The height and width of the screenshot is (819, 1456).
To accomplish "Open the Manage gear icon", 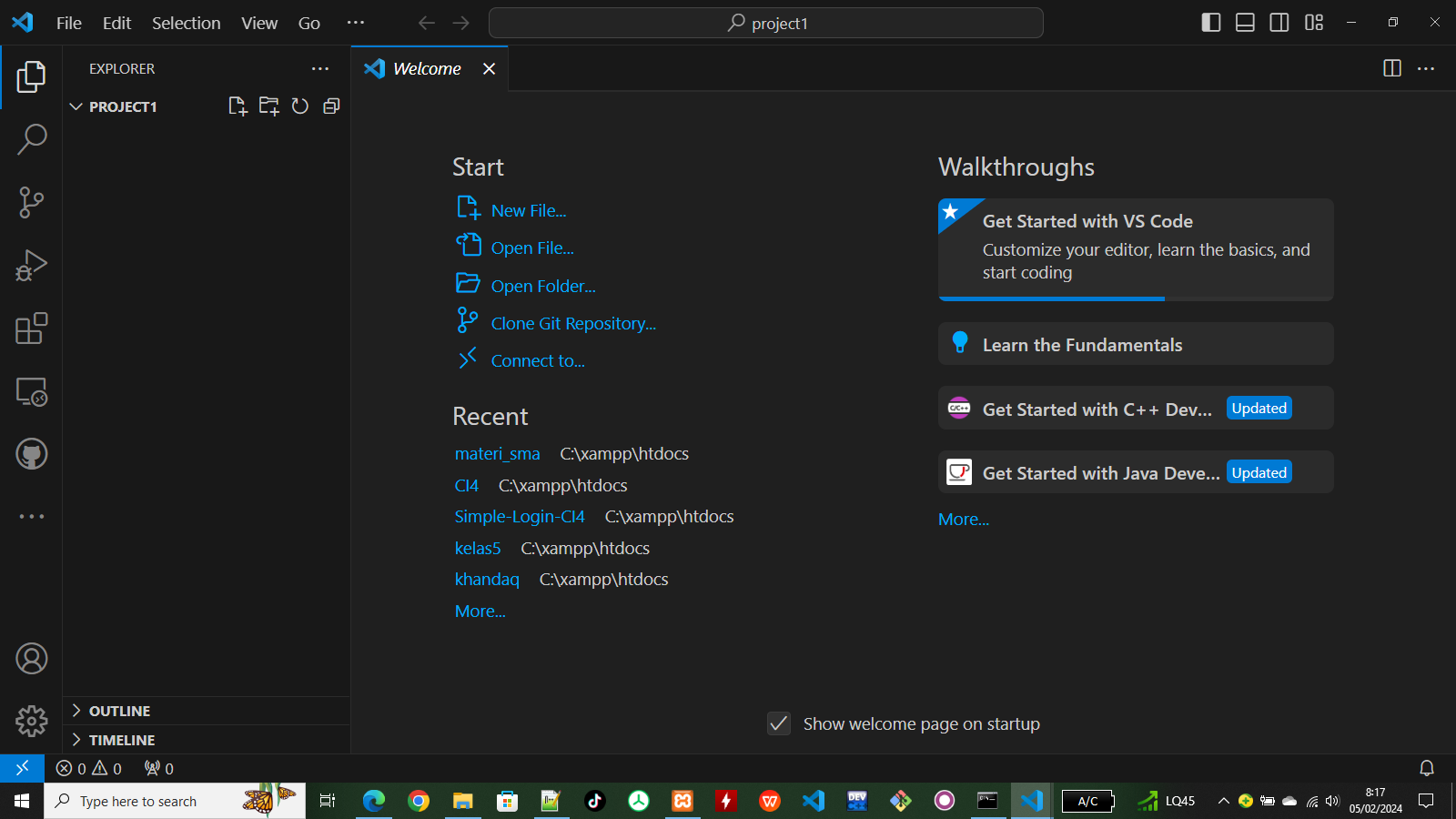I will pos(31,721).
